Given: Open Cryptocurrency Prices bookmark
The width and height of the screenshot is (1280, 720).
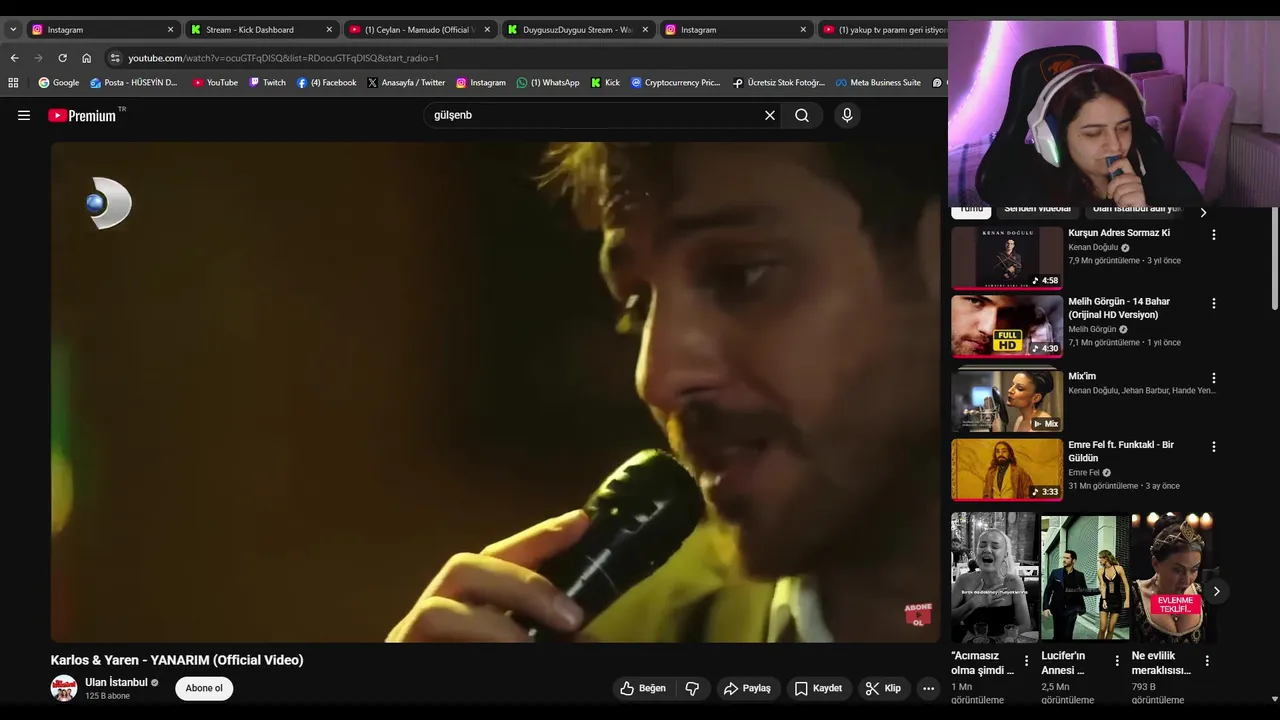Looking at the screenshot, I should (x=675, y=83).
